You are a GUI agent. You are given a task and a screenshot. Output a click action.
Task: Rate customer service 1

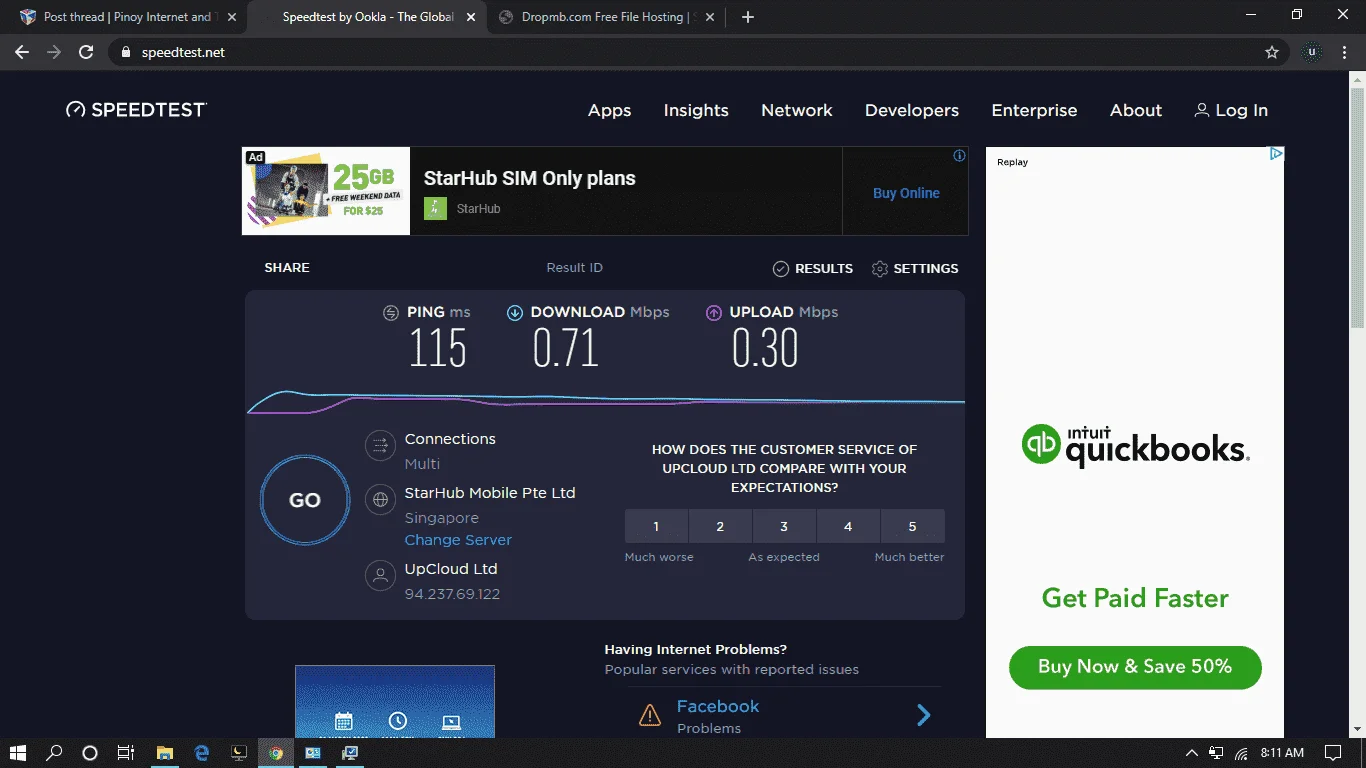pos(656,526)
